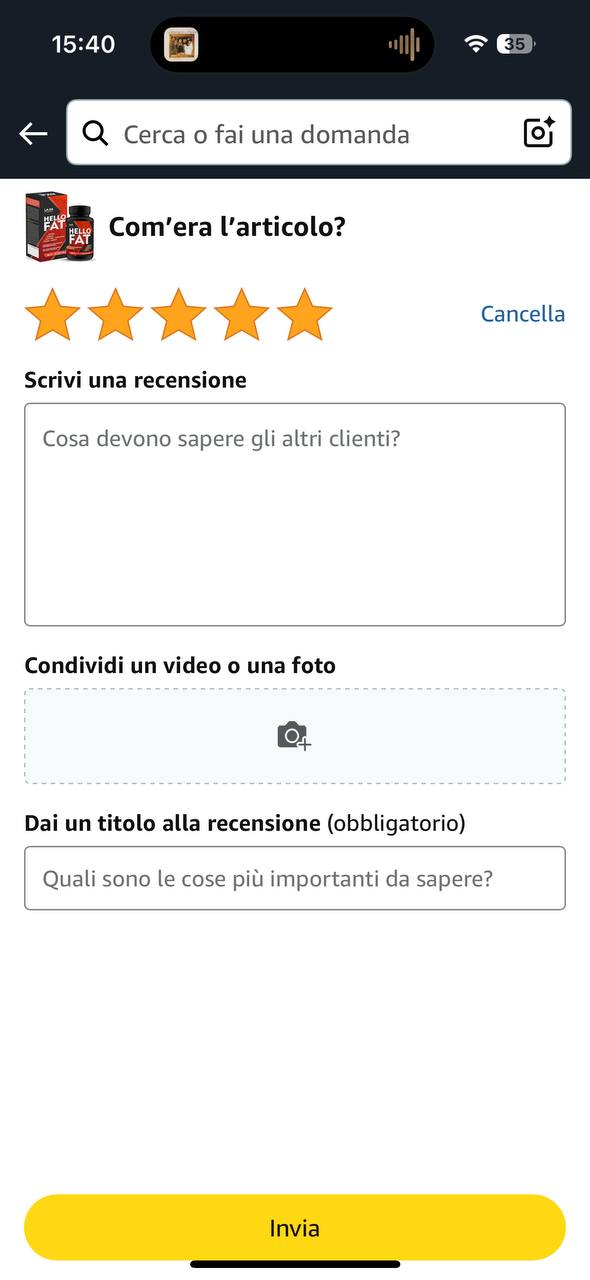
Task: Select the first rating star
Action: (x=52, y=314)
